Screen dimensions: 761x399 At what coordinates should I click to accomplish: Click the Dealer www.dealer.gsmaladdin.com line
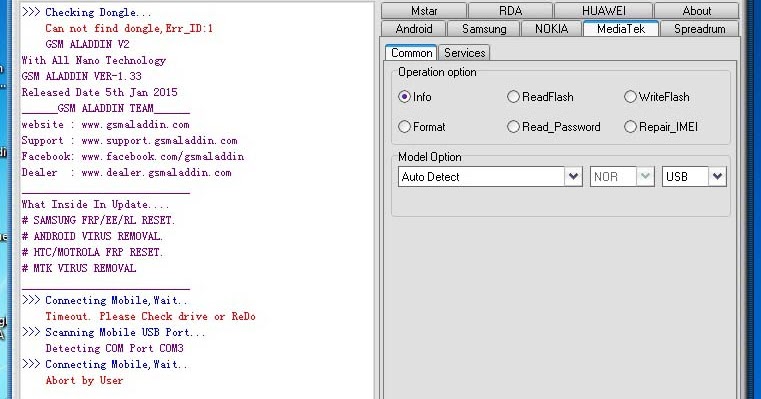tap(126, 172)
